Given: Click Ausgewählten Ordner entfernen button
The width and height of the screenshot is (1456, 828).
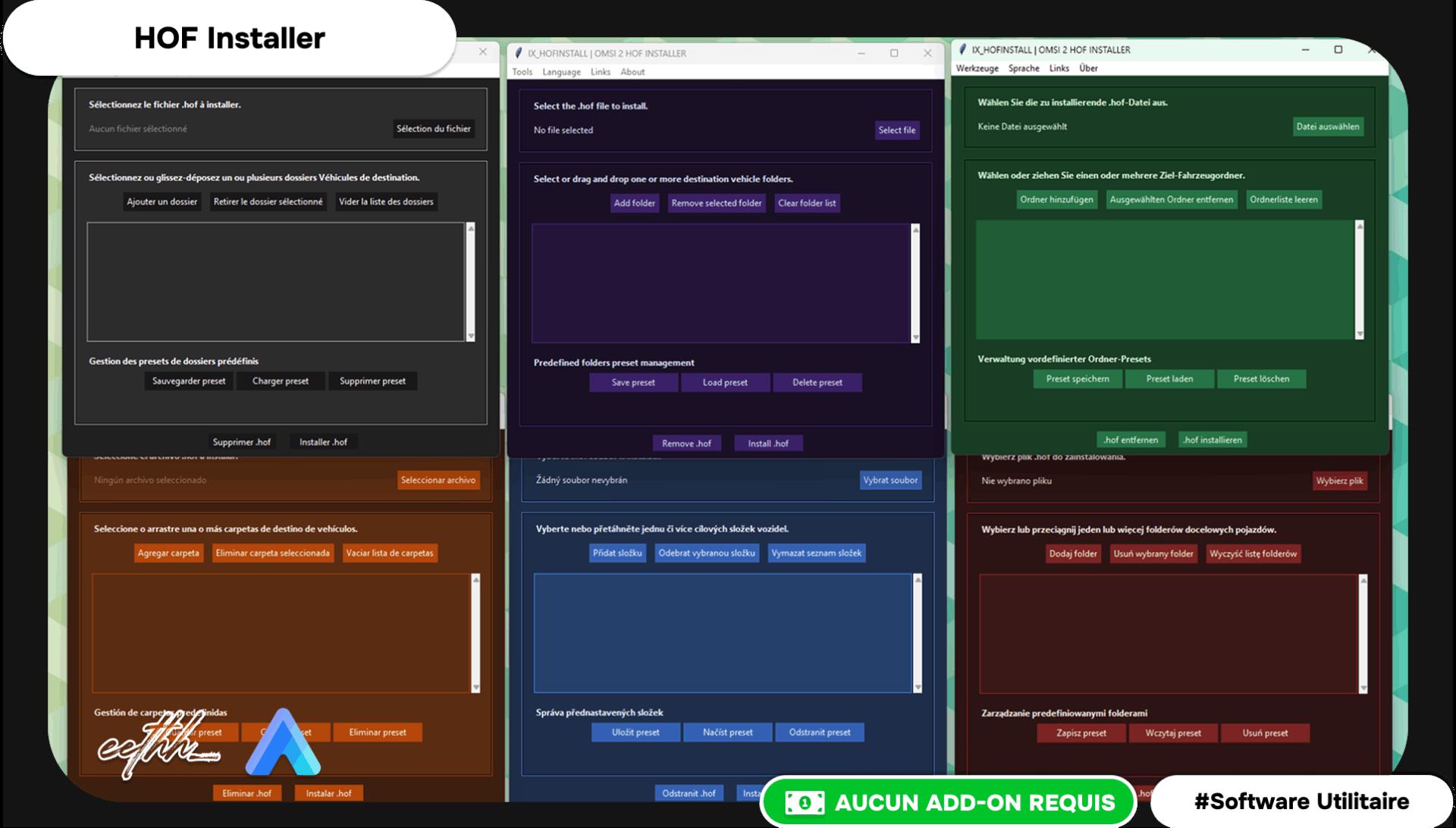Looking at the screenshot, I should coord(1172,199).
